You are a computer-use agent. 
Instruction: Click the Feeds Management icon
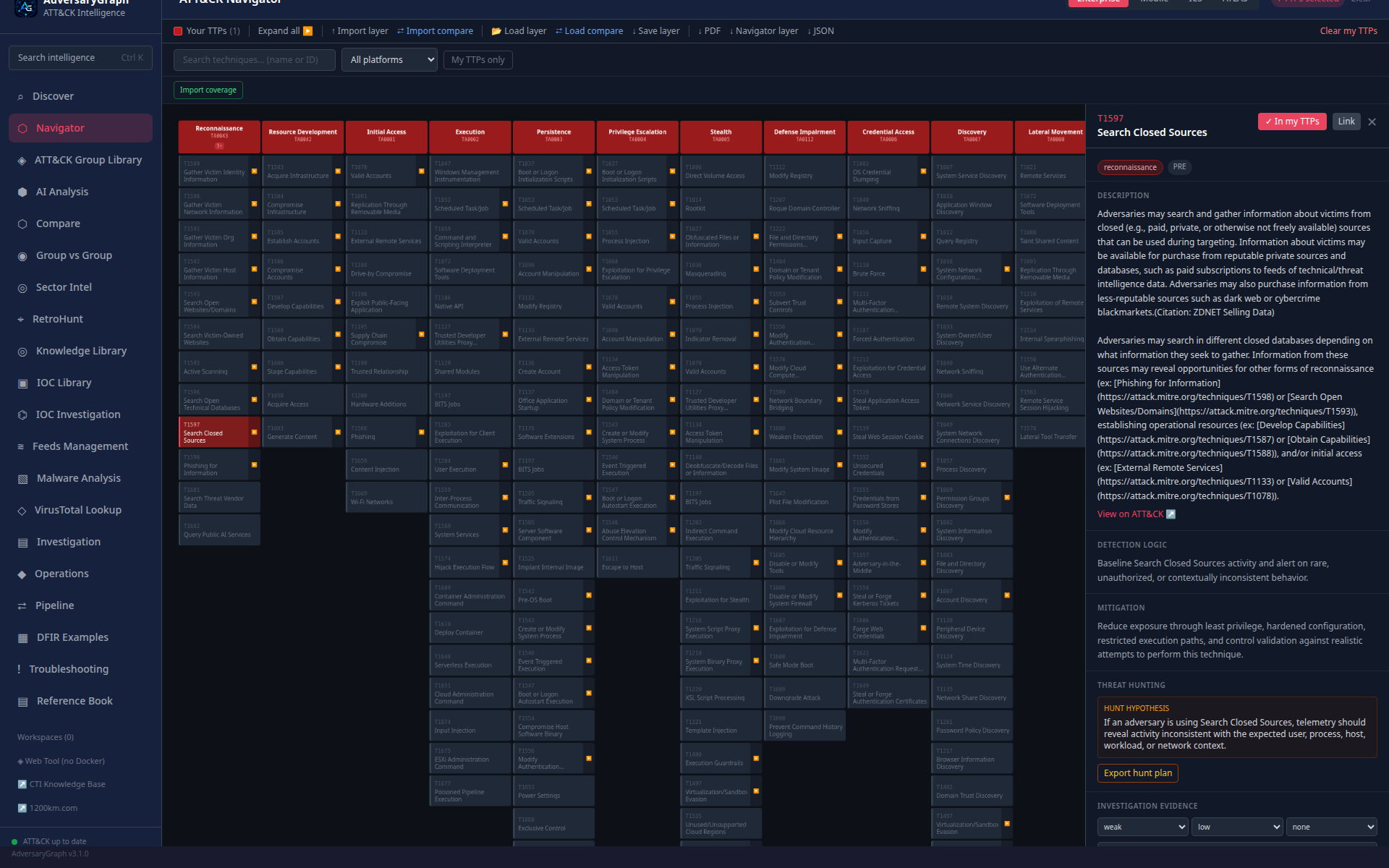pos(20,447)
